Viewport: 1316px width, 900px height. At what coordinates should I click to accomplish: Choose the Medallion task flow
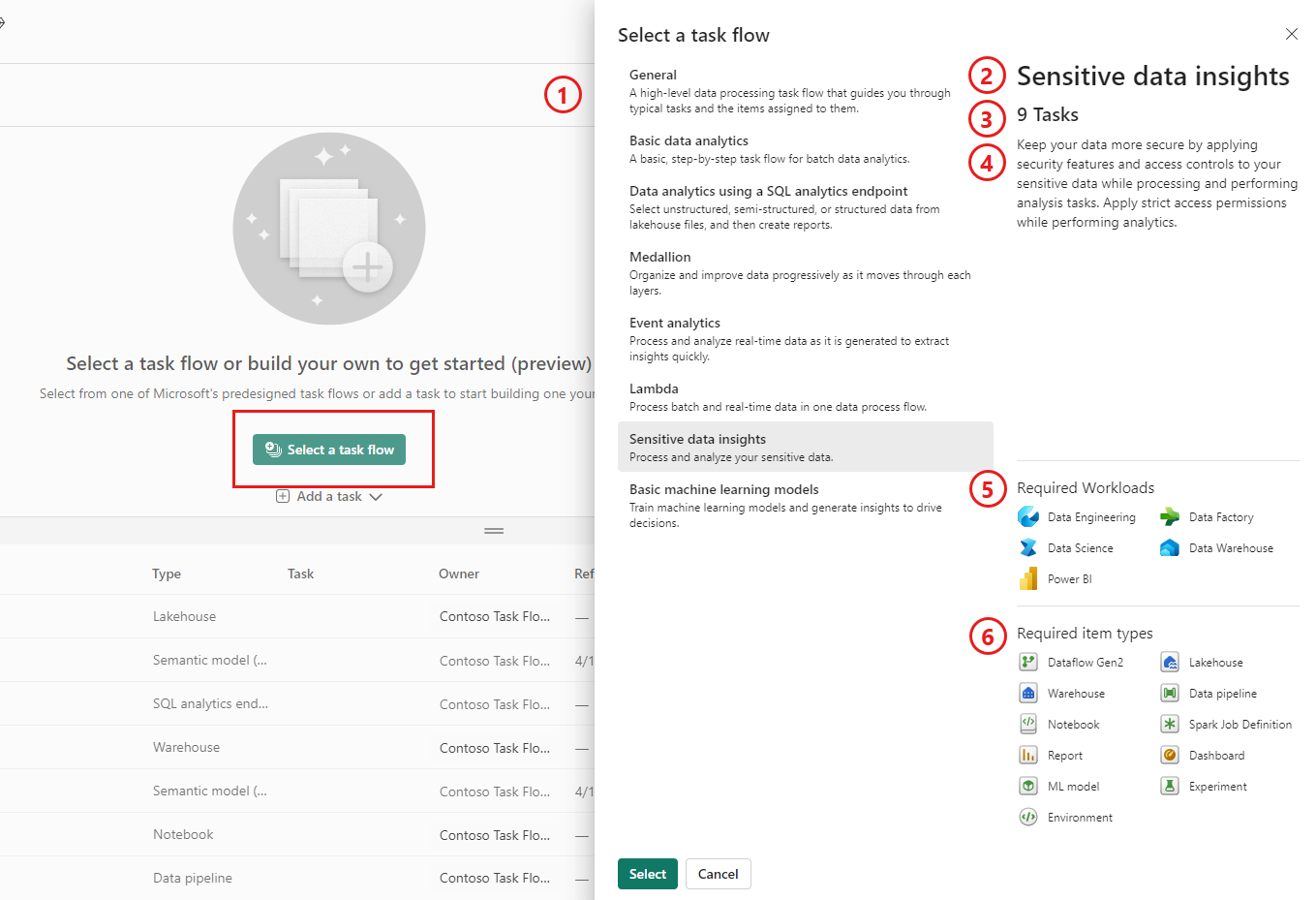click(806, 273)
